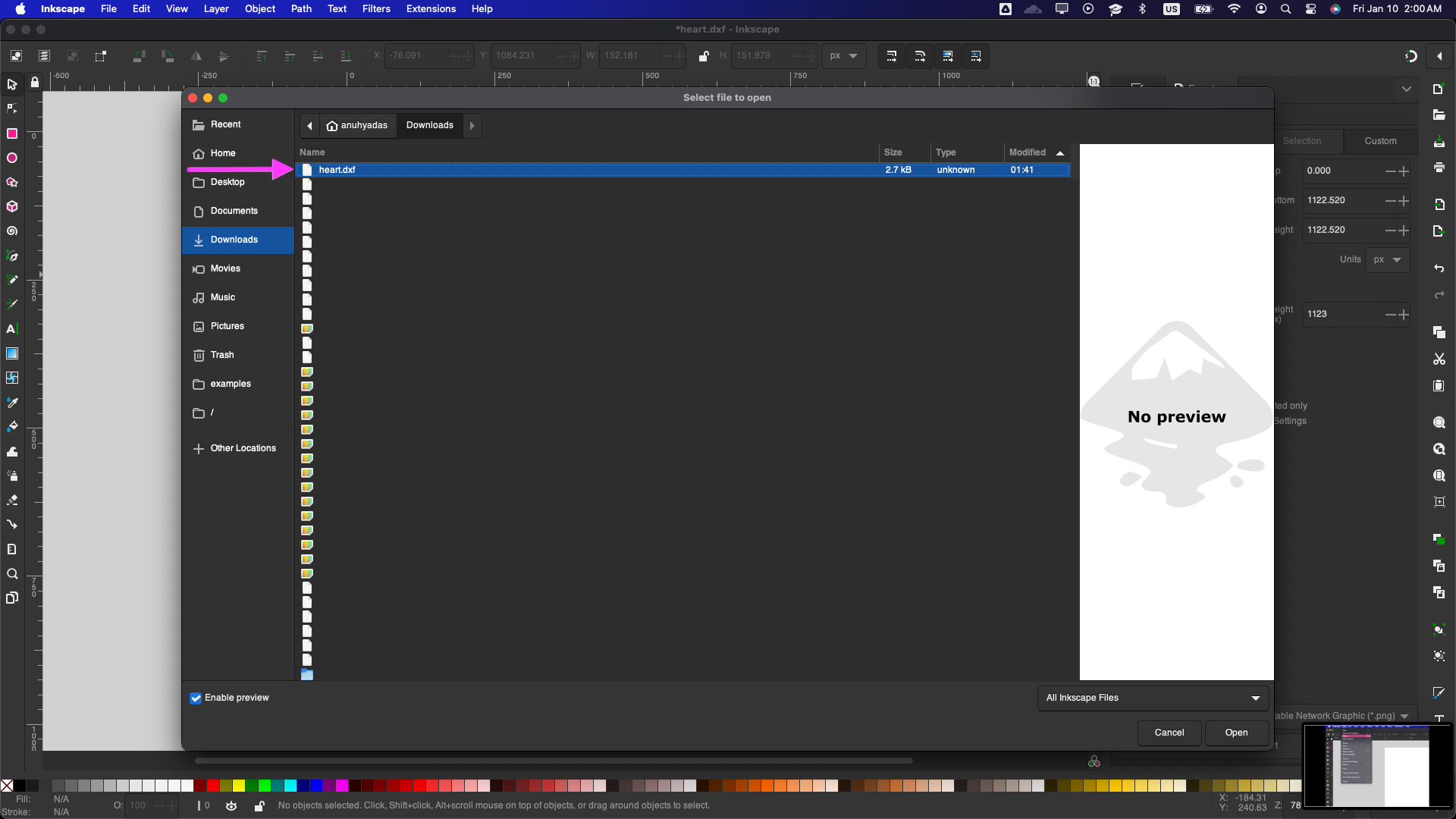This screenshot has height=819, width=1456.
Task: Click the path bar back arrow
Action: pos(309,126)
